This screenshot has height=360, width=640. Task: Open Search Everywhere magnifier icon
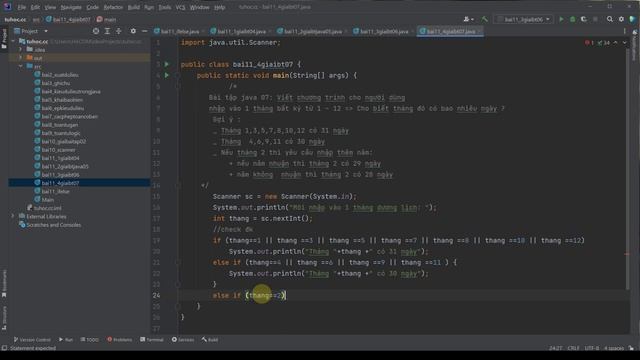[610, 19]
